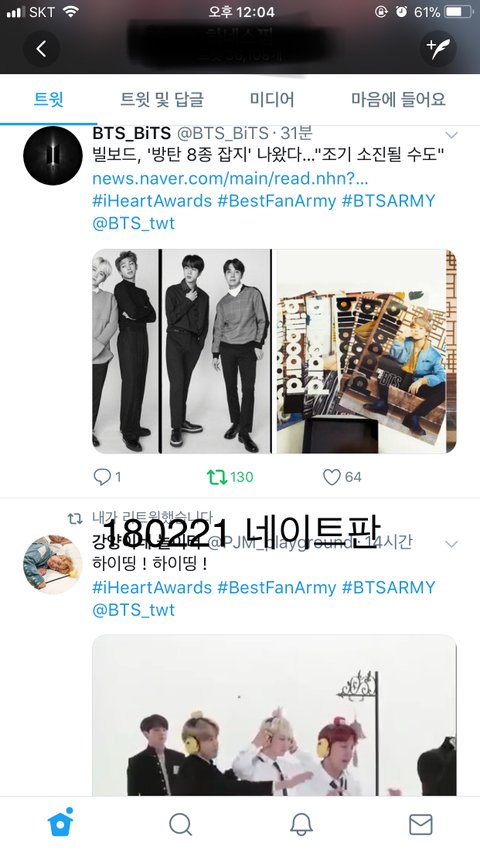Open the #iHeartAwards hashtag in first tweet
The height and width of the screenshot is (853, 480).
point(152,201)
